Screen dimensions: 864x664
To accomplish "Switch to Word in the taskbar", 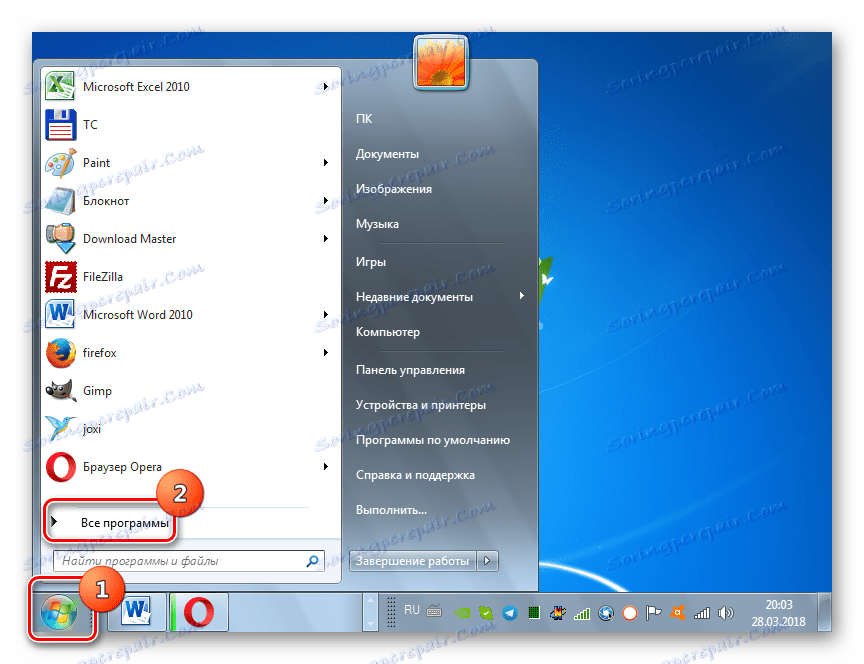I will click(x=137, y=612).
